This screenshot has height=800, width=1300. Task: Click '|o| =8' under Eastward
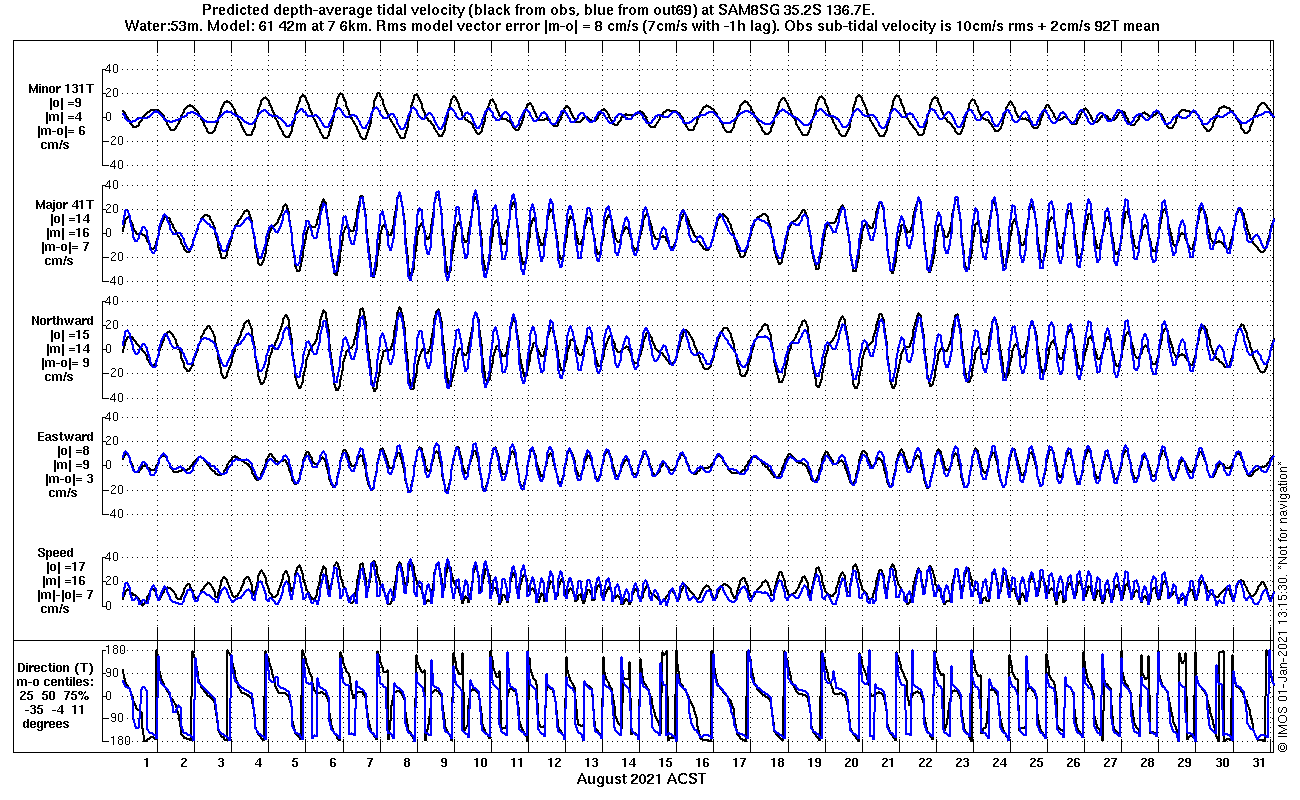72,451
